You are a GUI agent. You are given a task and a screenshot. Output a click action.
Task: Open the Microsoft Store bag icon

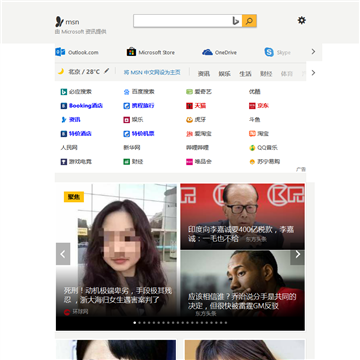click(131, 52)
